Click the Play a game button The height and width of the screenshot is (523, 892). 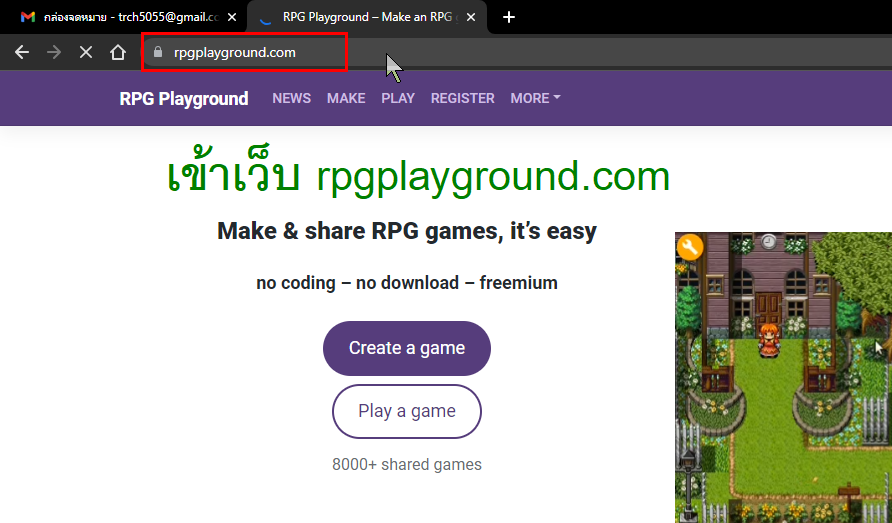click(x=407, y=411)
